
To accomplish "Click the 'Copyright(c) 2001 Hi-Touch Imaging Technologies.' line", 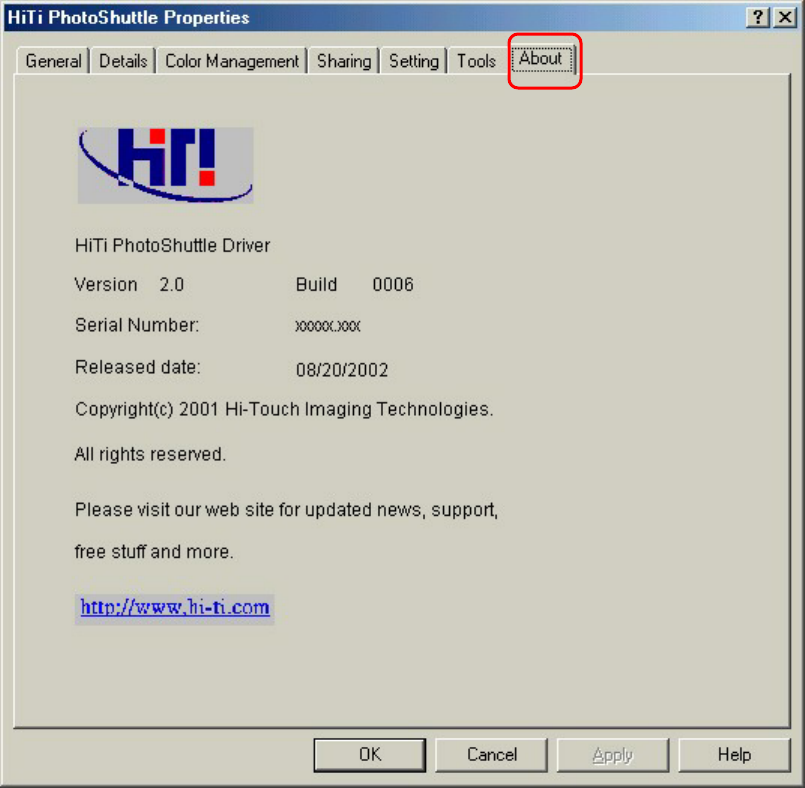I will pyautogui.click(x=284, y=409).
